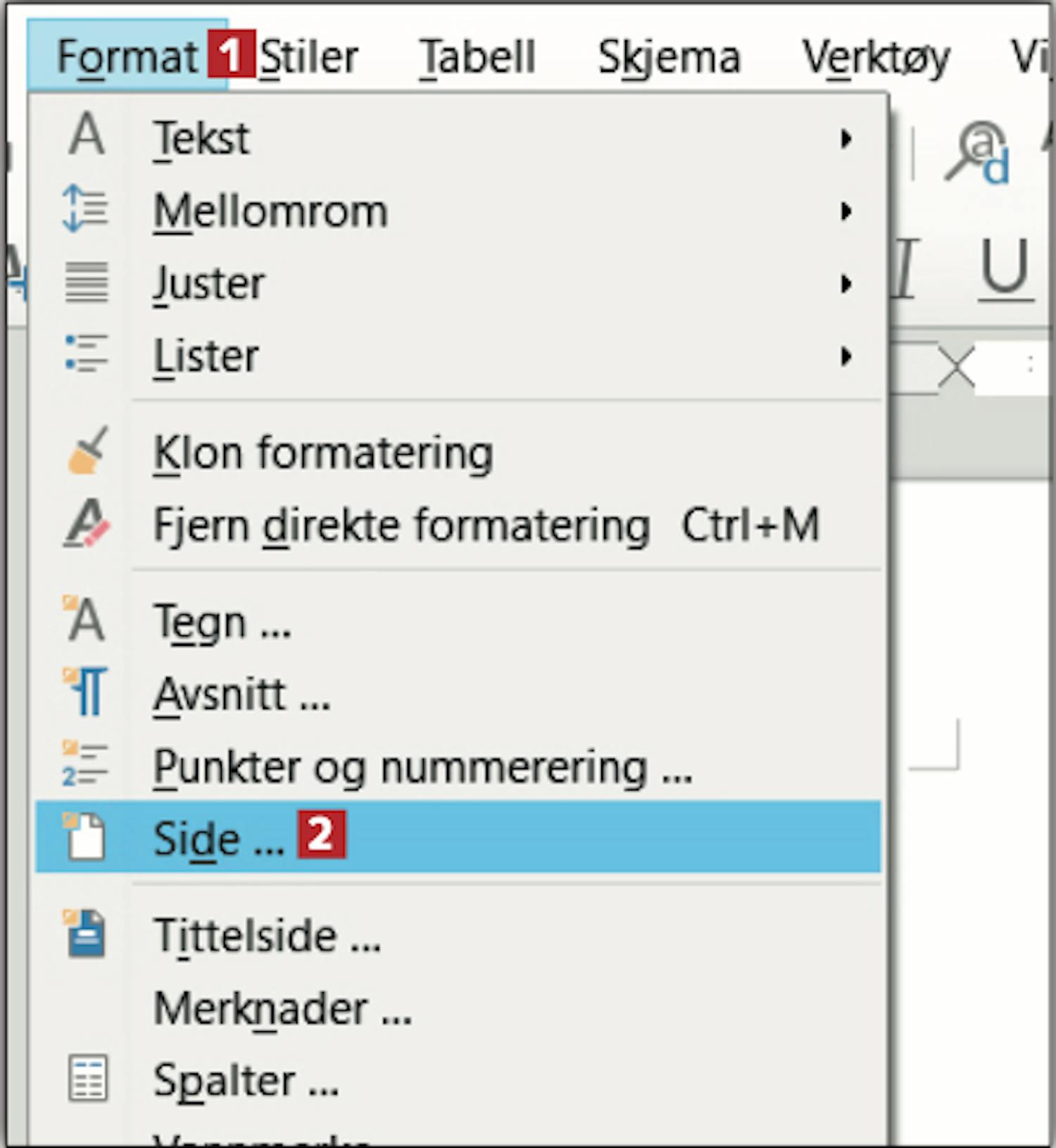
Task: Click the Spalter columns icon
Action: [x=87, y=1078]
